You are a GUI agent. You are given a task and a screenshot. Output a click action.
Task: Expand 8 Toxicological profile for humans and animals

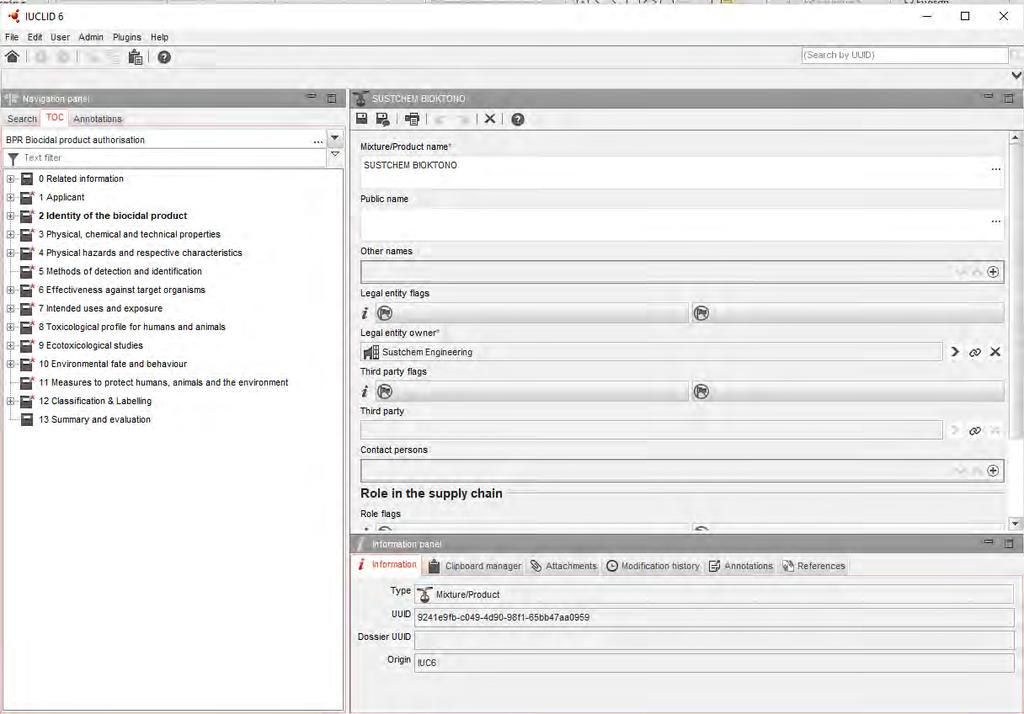[x=10, y=327]
